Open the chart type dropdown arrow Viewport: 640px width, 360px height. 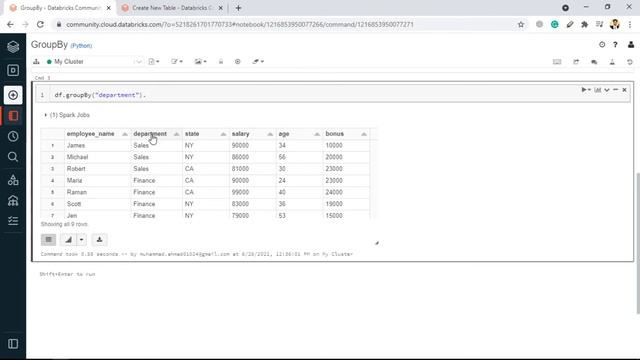coord(82,240)
